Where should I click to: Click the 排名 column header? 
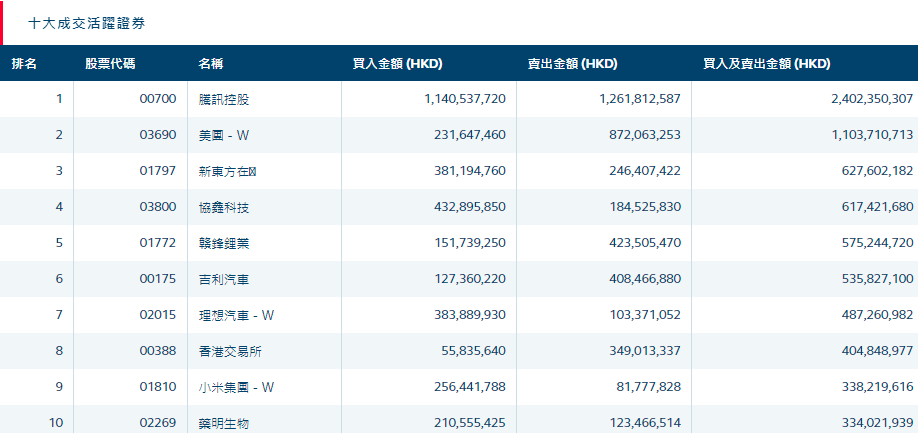24,64
